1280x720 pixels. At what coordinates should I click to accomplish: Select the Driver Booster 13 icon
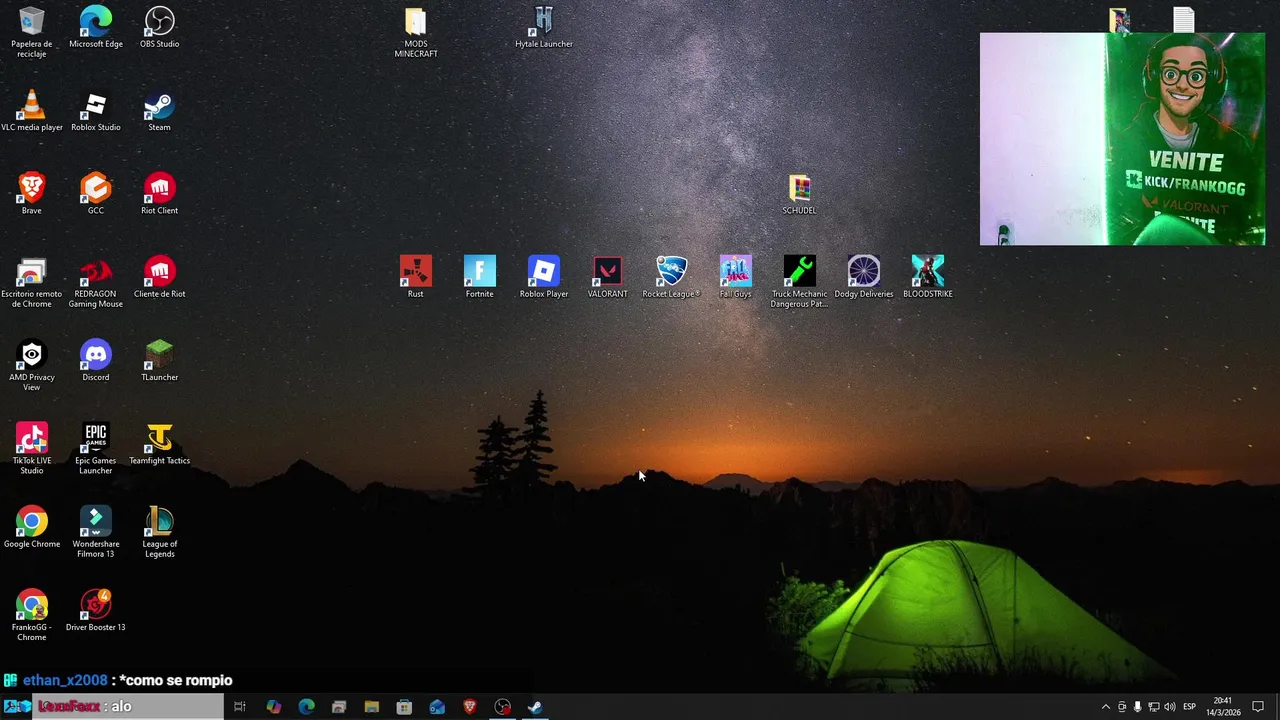96,611
